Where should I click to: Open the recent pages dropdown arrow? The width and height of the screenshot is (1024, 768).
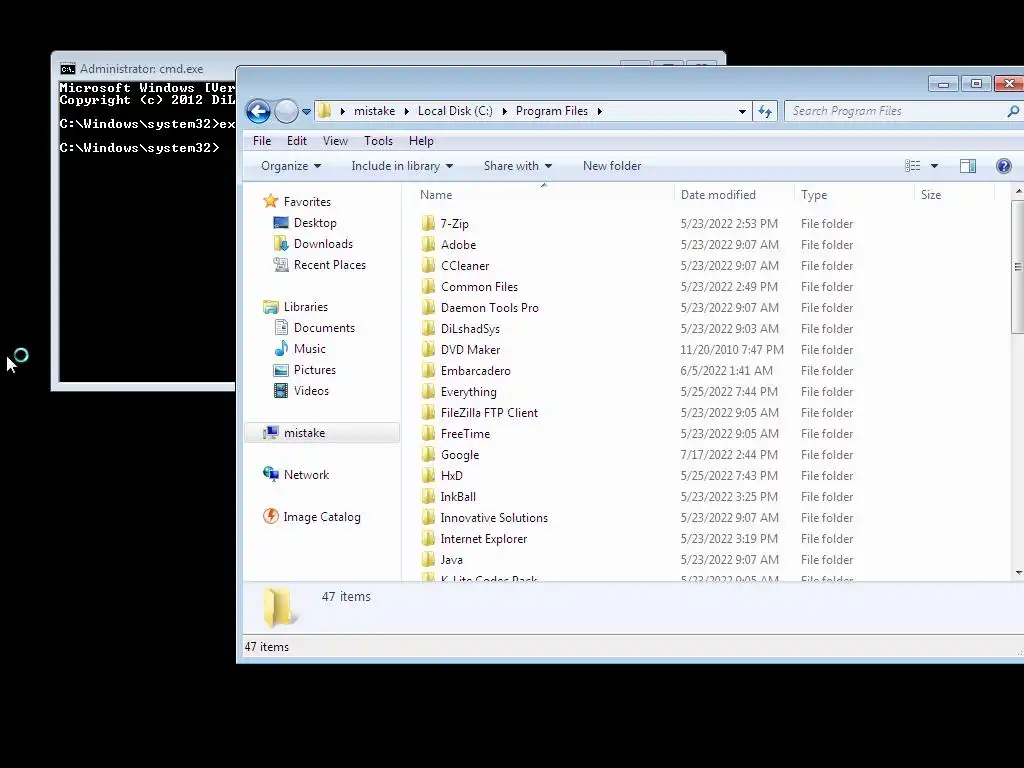tap(306, 112)
